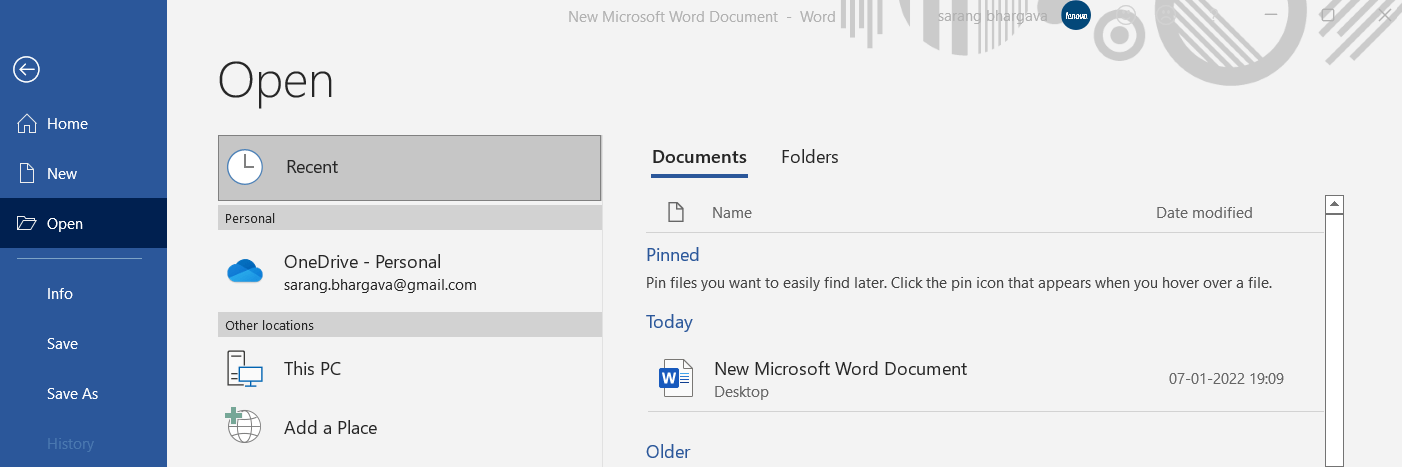Viewport: 1402px width, 467px height.
Task: Sort list by Name column header
Action: (731, 213)
